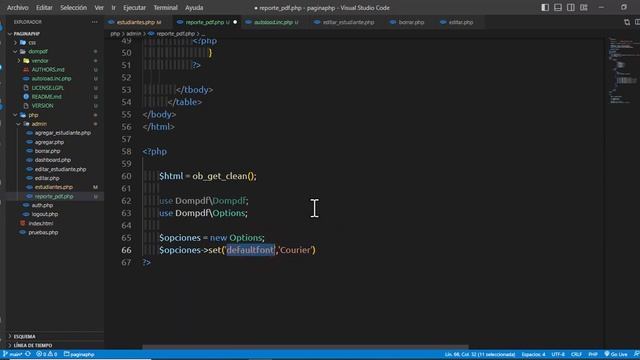This screenshot has width=640, height=360.
Task: Open LICENSE.LGPL file
Action: (x=47, y=88)
